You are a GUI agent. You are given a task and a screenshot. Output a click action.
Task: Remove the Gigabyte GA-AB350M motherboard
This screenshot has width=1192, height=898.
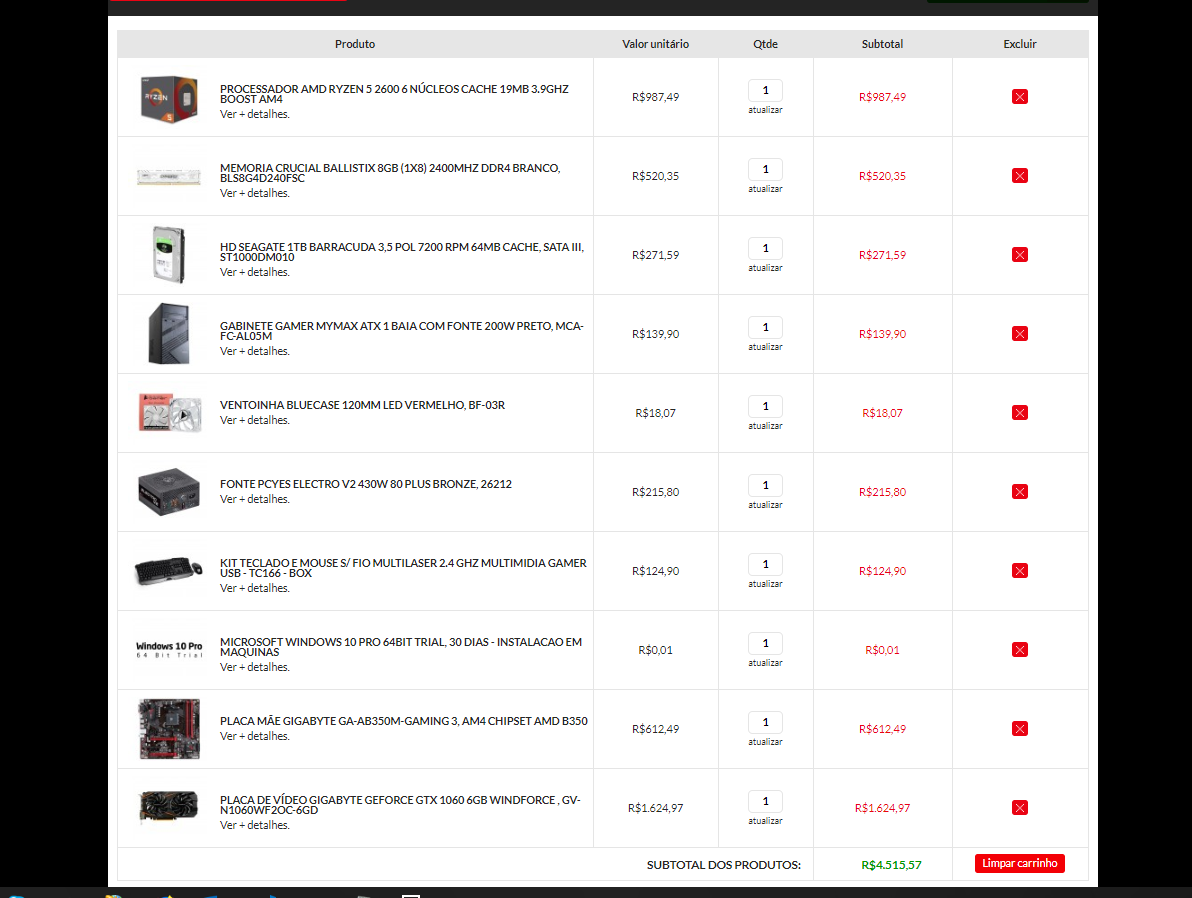pos(1019,729)
